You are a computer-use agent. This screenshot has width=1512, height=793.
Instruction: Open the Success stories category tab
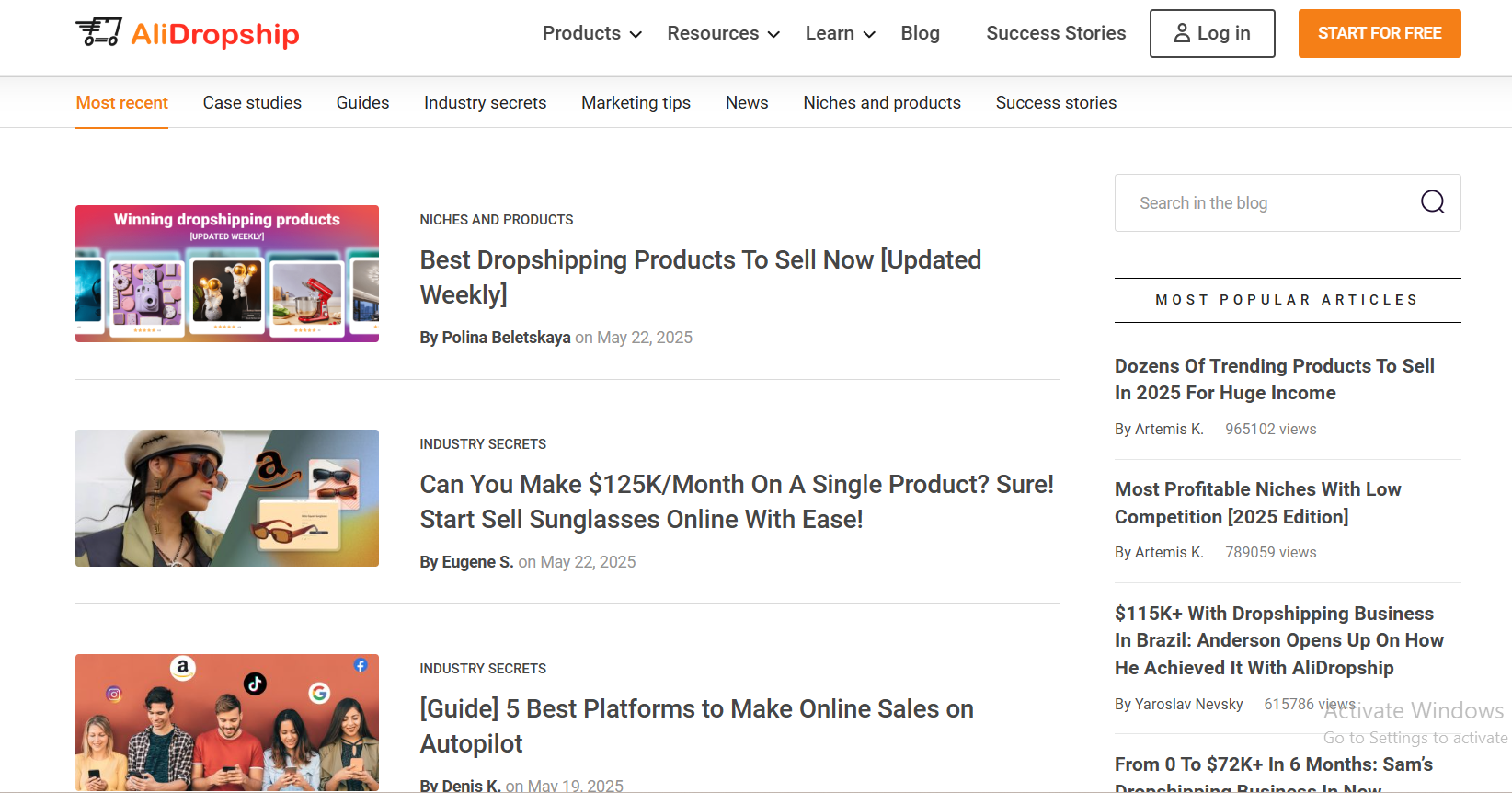[1056, 103]
